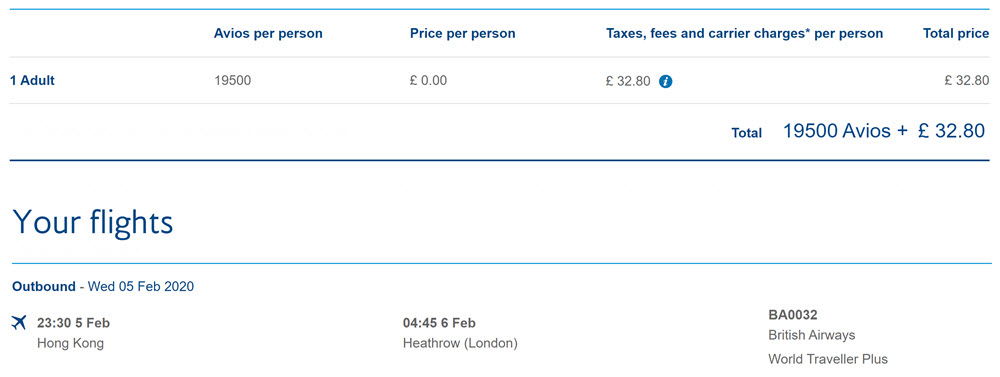Click the Avios per person header
Screen dimensions: 1000x377
tap(268, 34)
